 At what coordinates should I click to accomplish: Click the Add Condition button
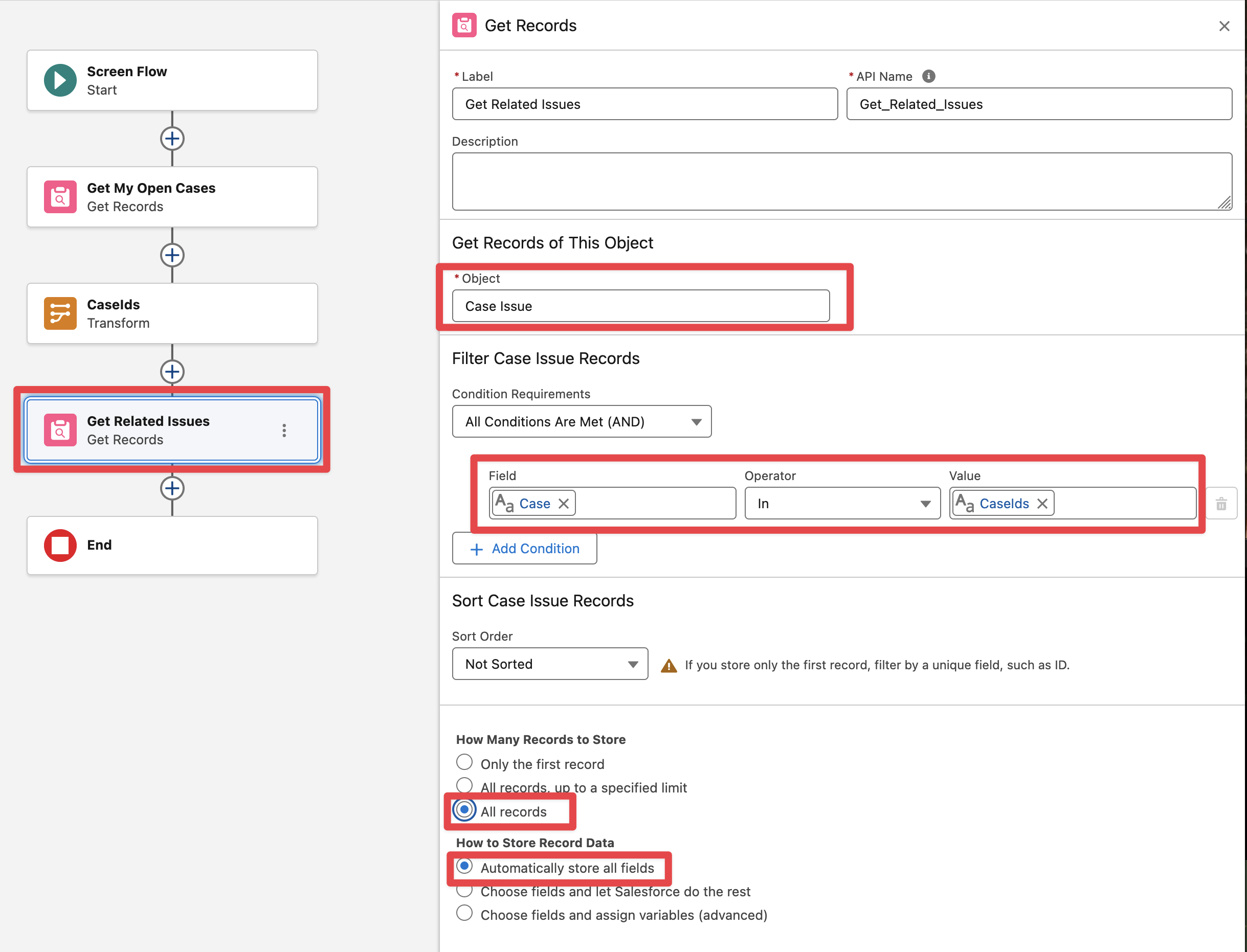point(524,549)
